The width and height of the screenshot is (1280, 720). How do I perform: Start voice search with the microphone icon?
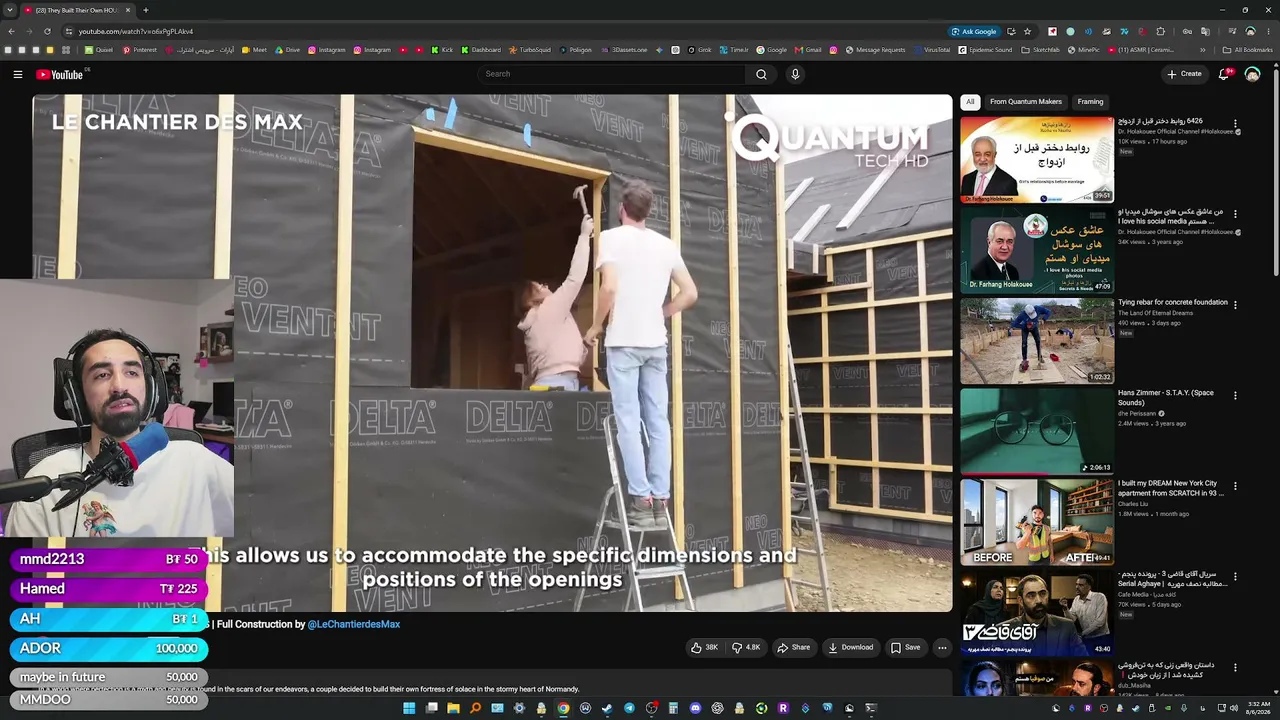(795, 74)
